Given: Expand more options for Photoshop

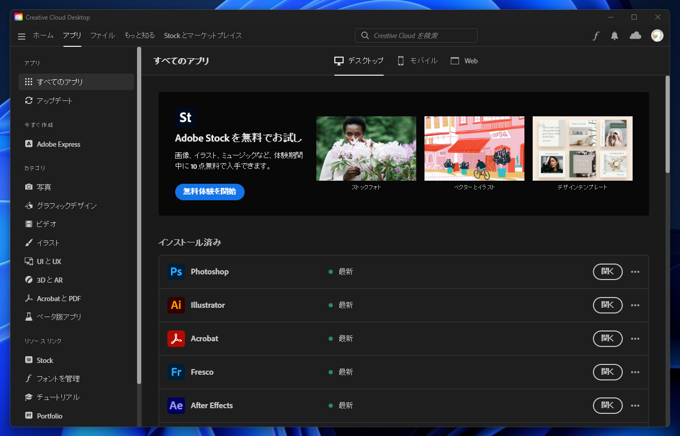Looking at the screenshot, I should coord(635,272).
